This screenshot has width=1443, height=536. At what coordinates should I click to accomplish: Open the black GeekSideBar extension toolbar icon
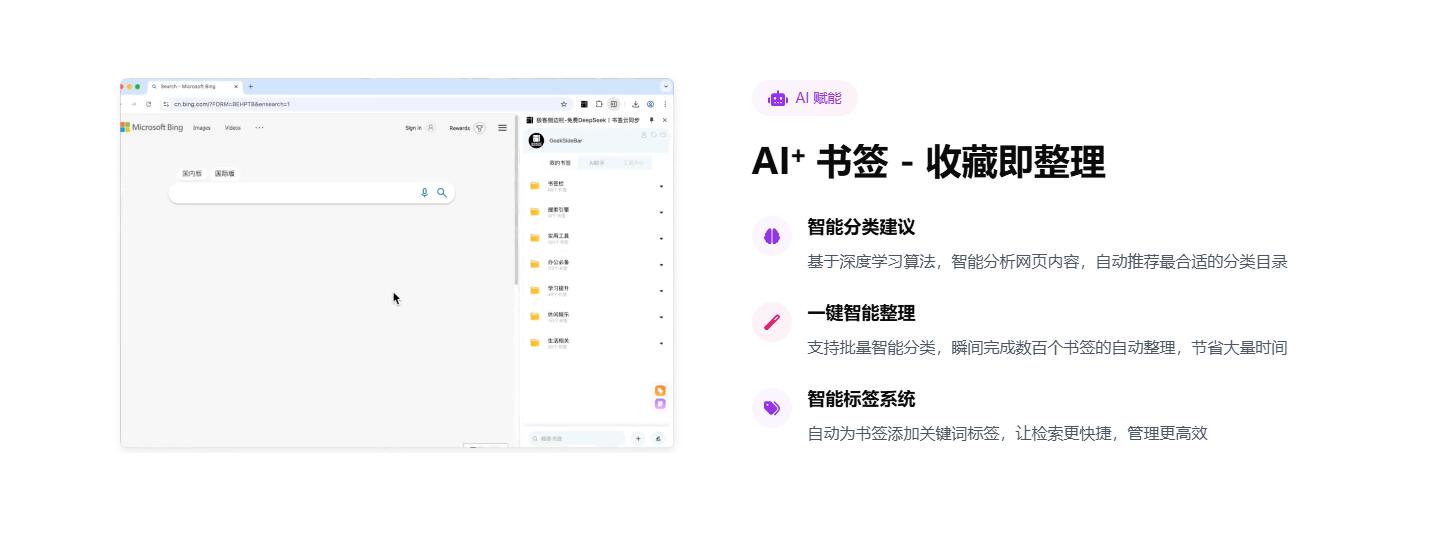pos(584,104)
